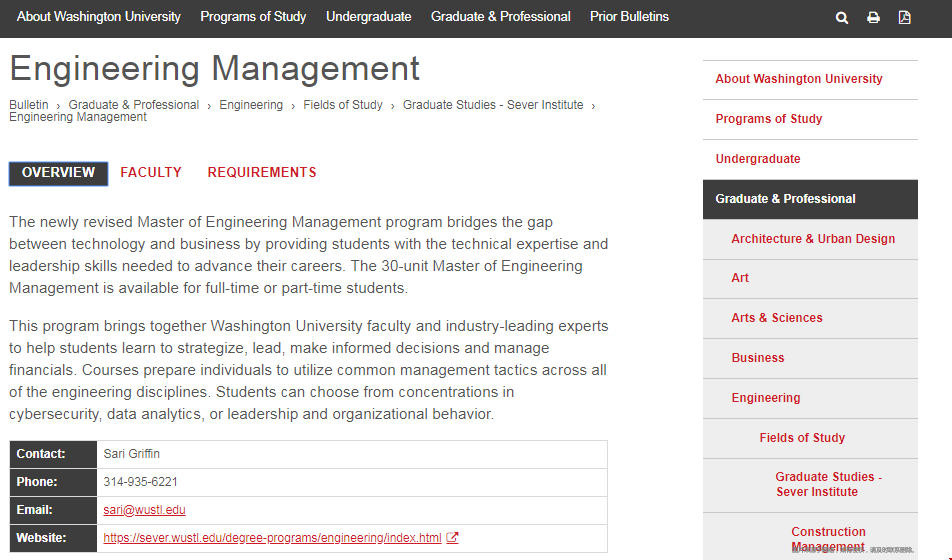The width and height of the screenshot is (952, 560).
Task: Click the Engineering Management page heading
Action: pos(214,68)
